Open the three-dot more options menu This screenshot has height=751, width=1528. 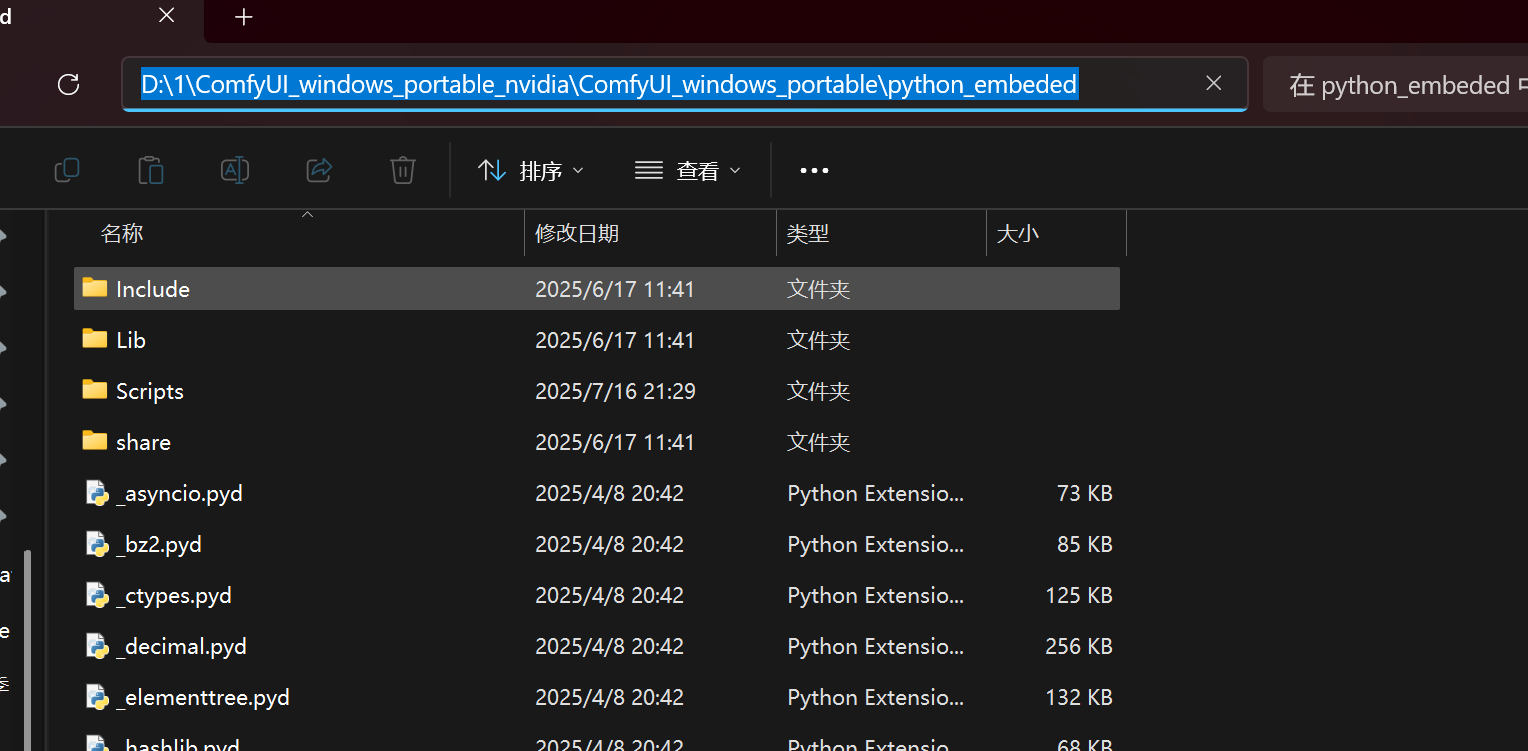814,171
